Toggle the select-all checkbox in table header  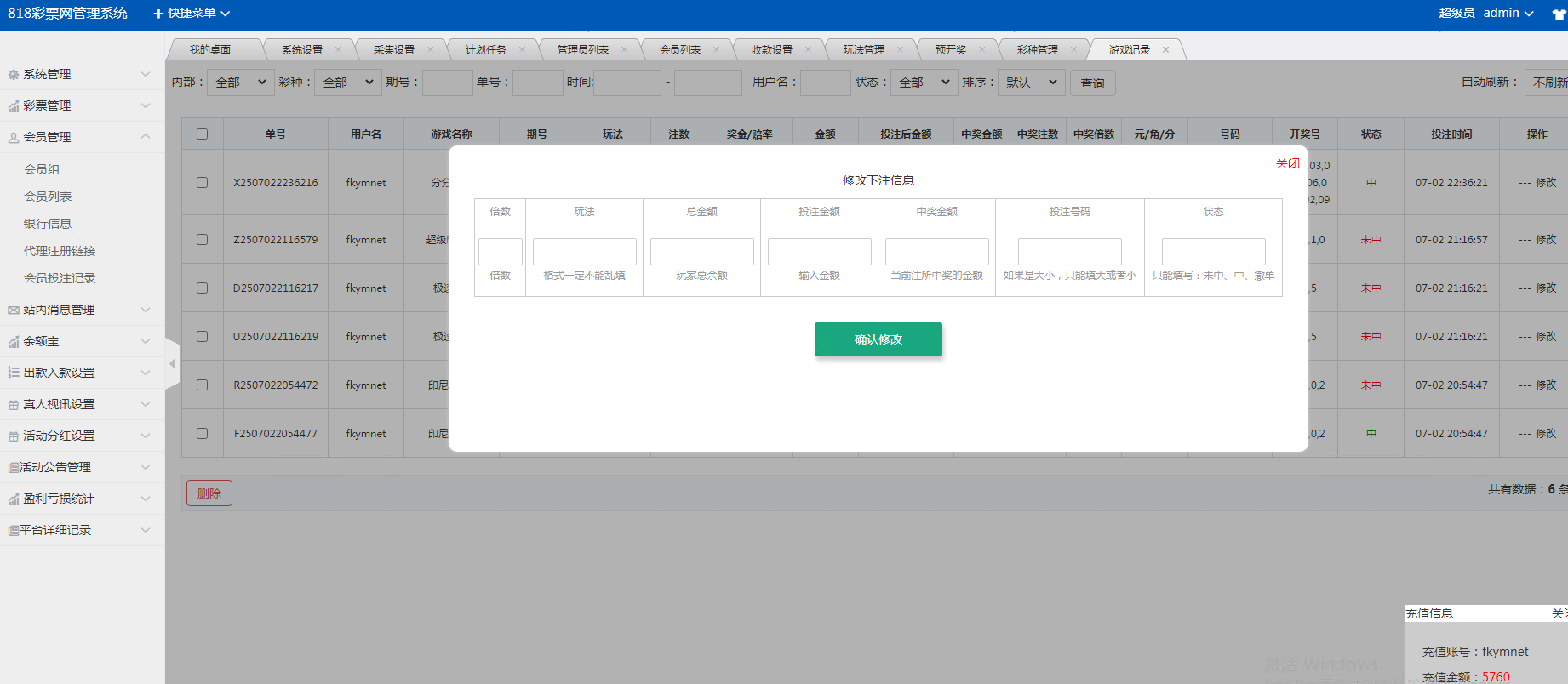click(x=202, y=134)
